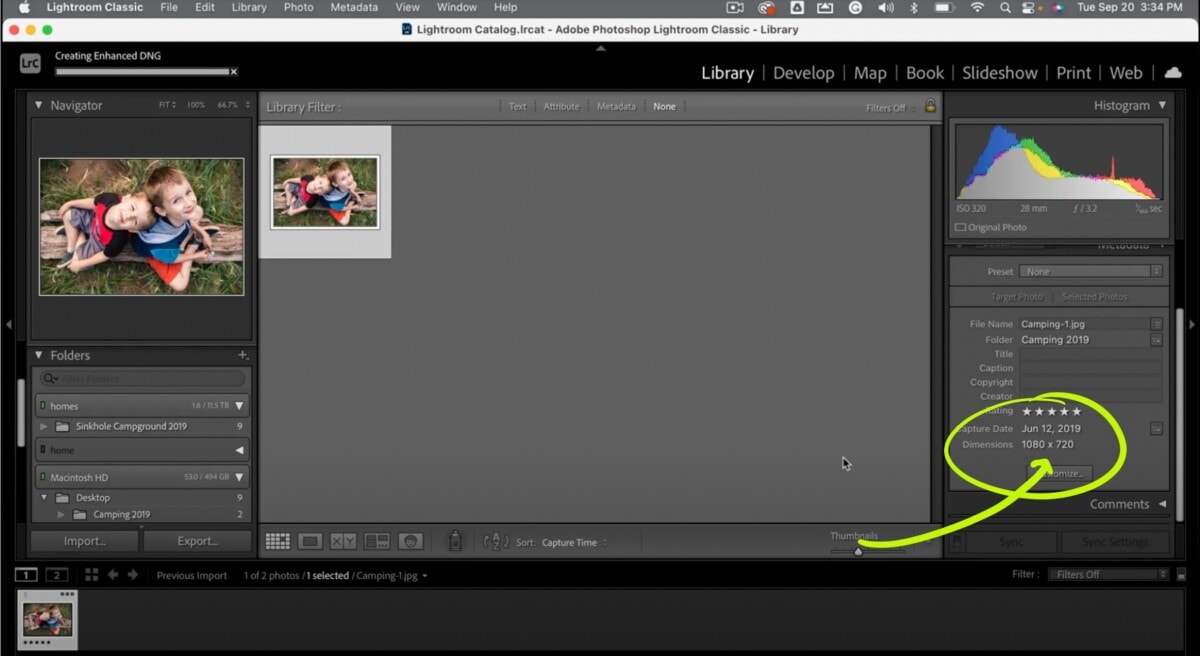Collapse the Navigator panel
Viewport: 1200px width, 656px height.
point(38,105)
